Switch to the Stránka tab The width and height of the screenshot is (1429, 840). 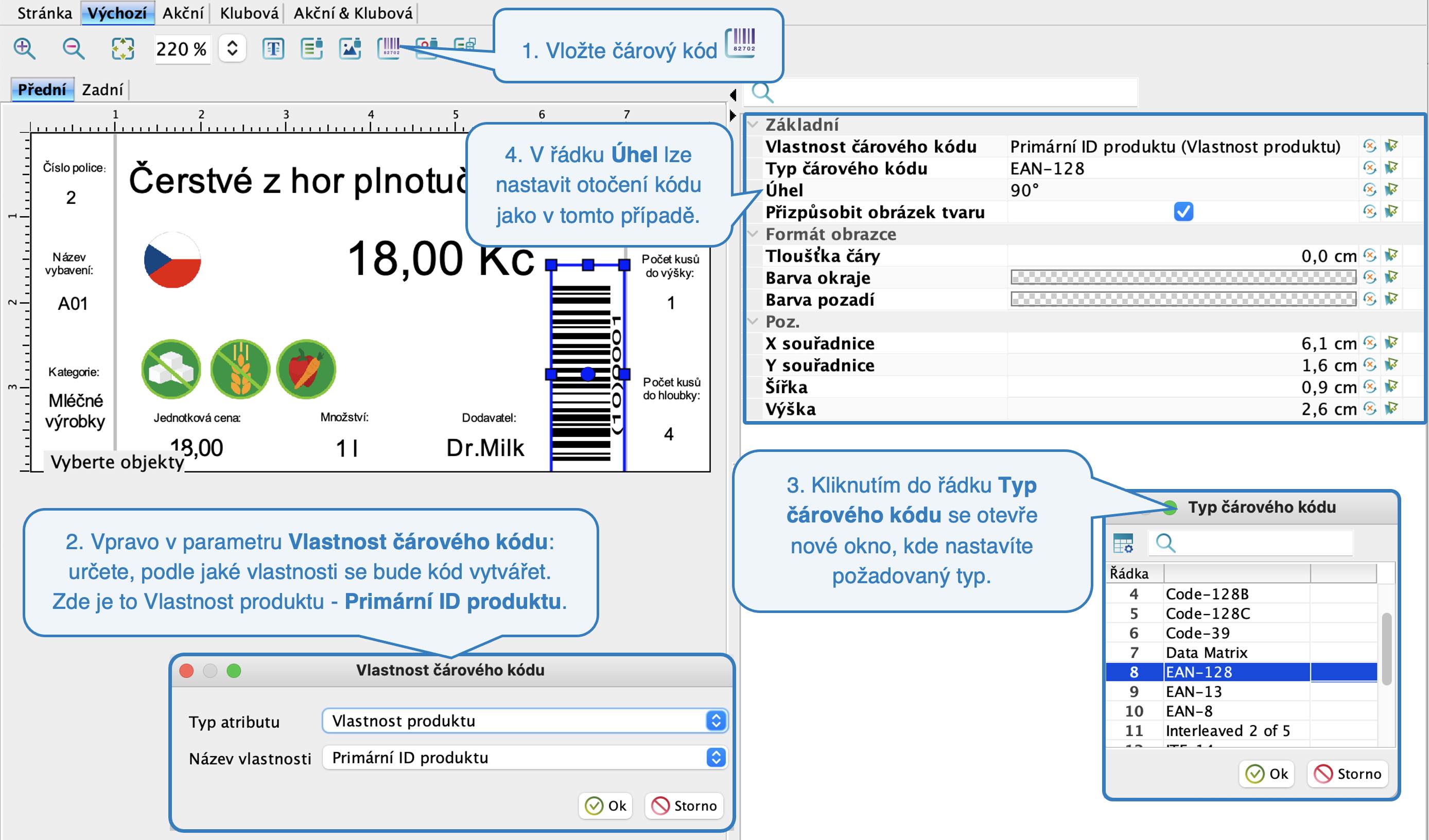coord(45,13)
